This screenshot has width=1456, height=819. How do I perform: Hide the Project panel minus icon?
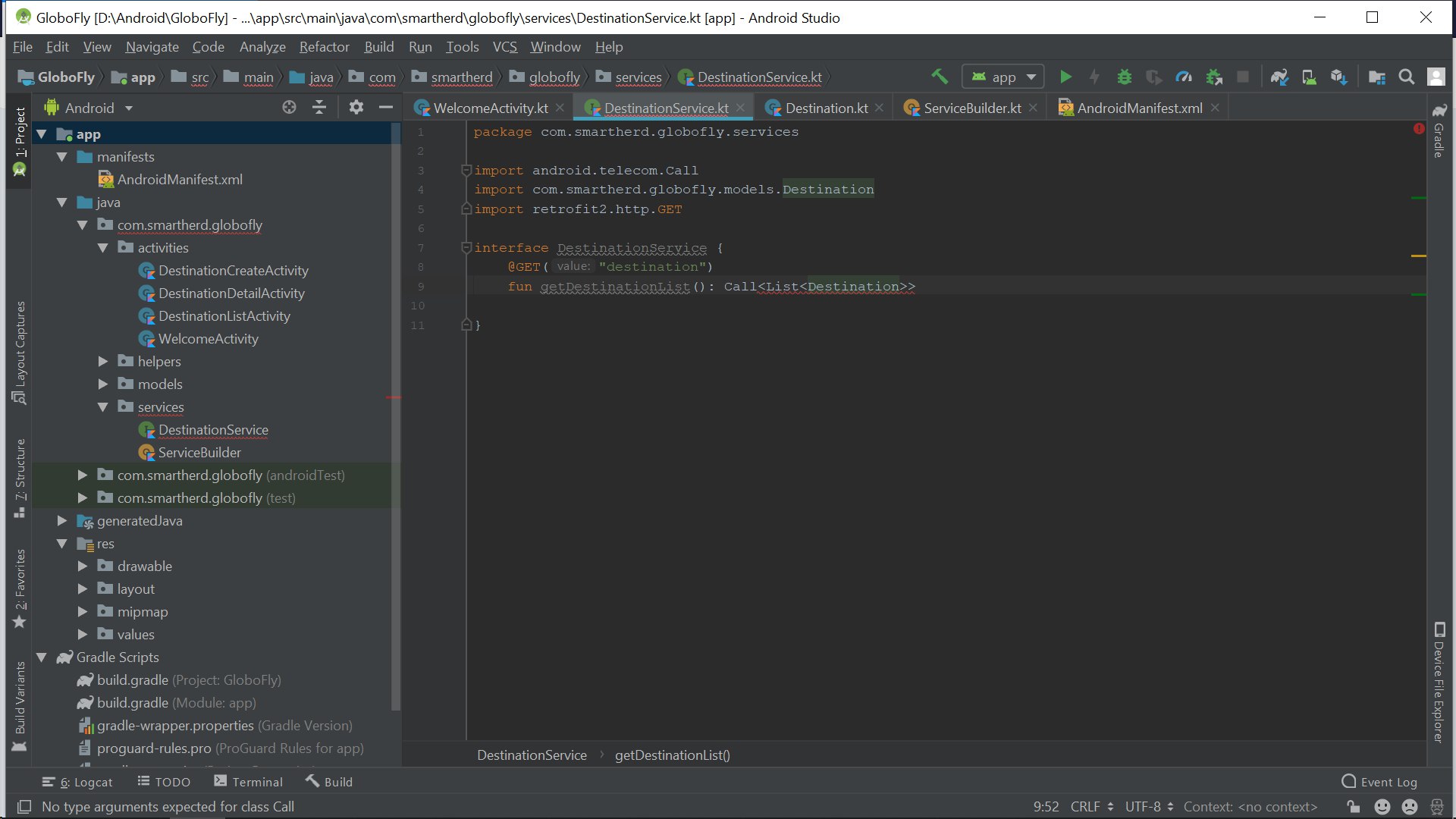coord(385,108)
